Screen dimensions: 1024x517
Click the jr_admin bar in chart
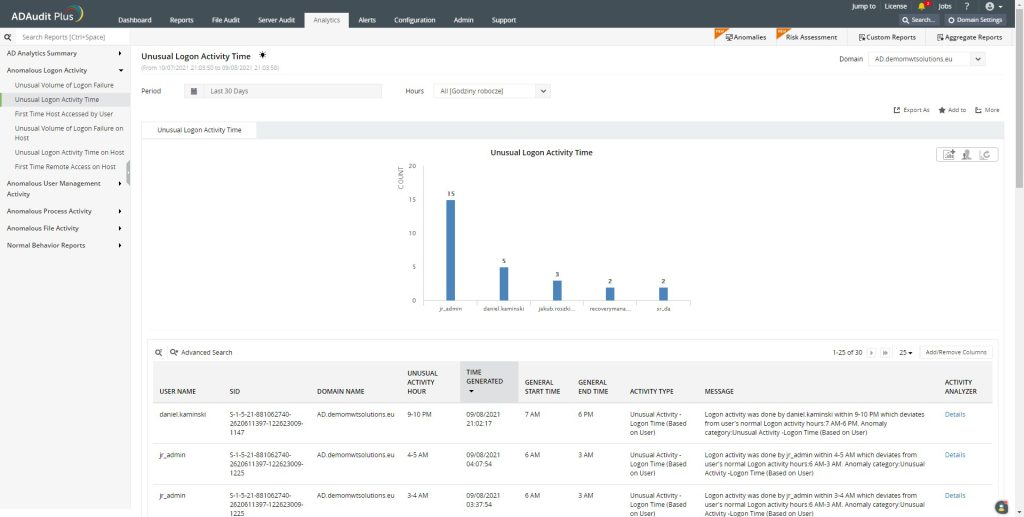[x=450, y=249]
